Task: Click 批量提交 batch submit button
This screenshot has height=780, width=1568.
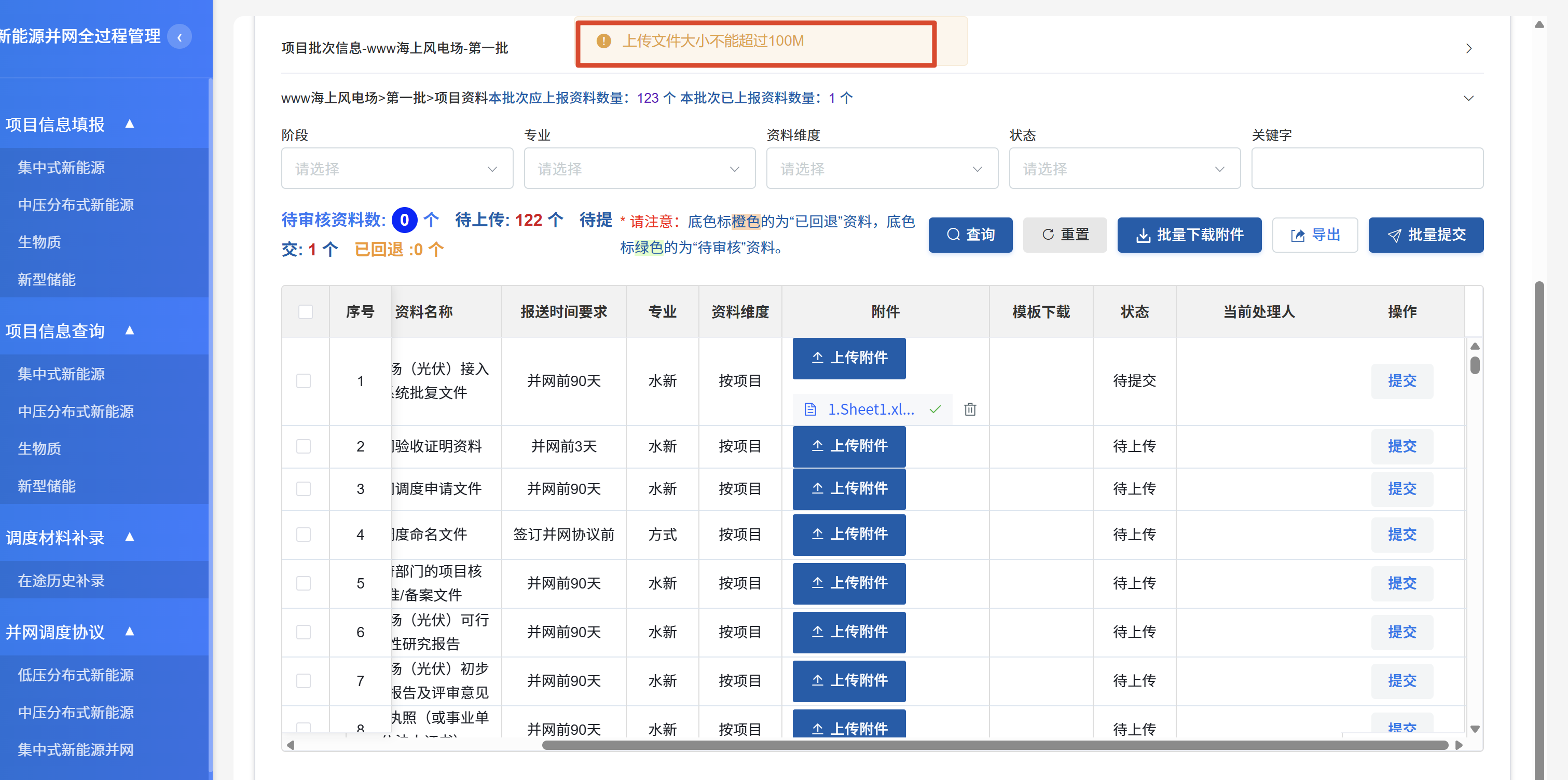Action: point(1425,235)
